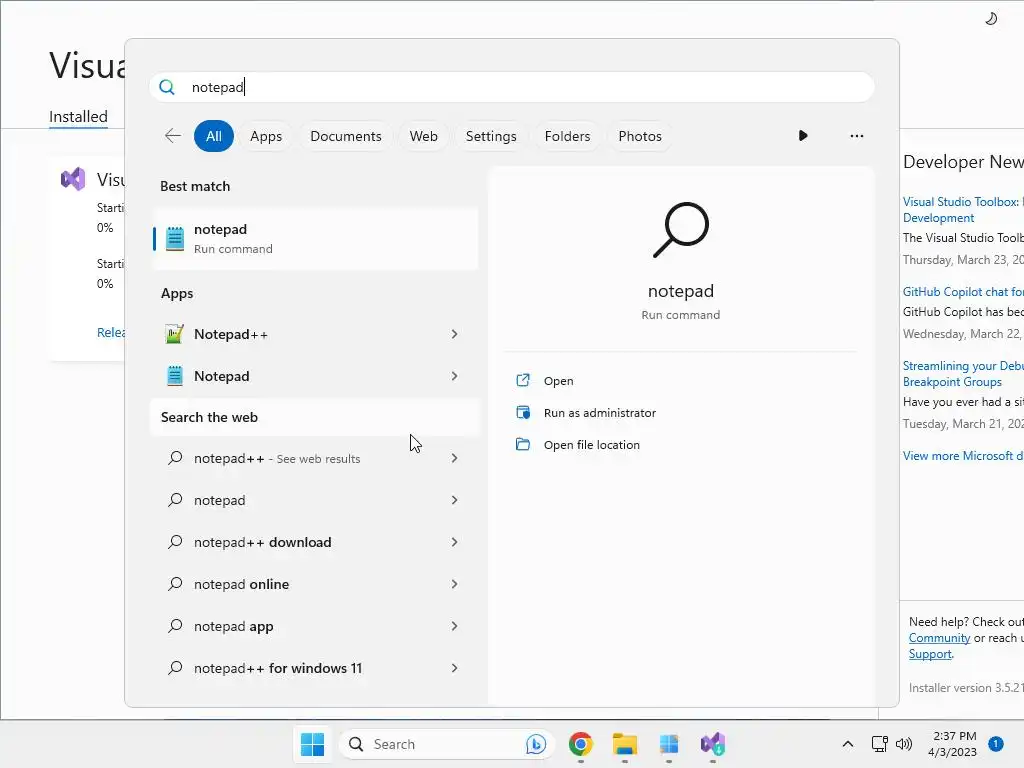Open the clock showing 2:37 PM
This screenshot has width=1024, height=768.
[x=953, y=744]
